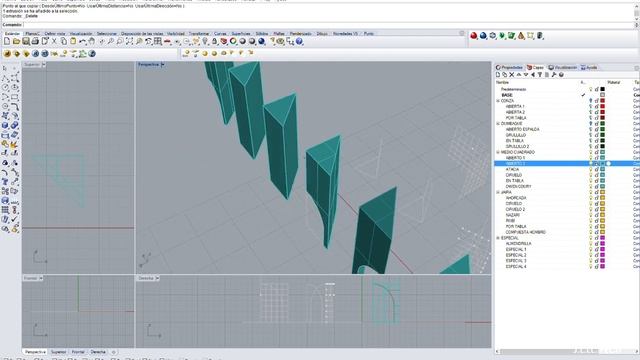Viewport: 640px width, 360px height.
Task: Open a file with the folder icon
Action: click(16, 41)
